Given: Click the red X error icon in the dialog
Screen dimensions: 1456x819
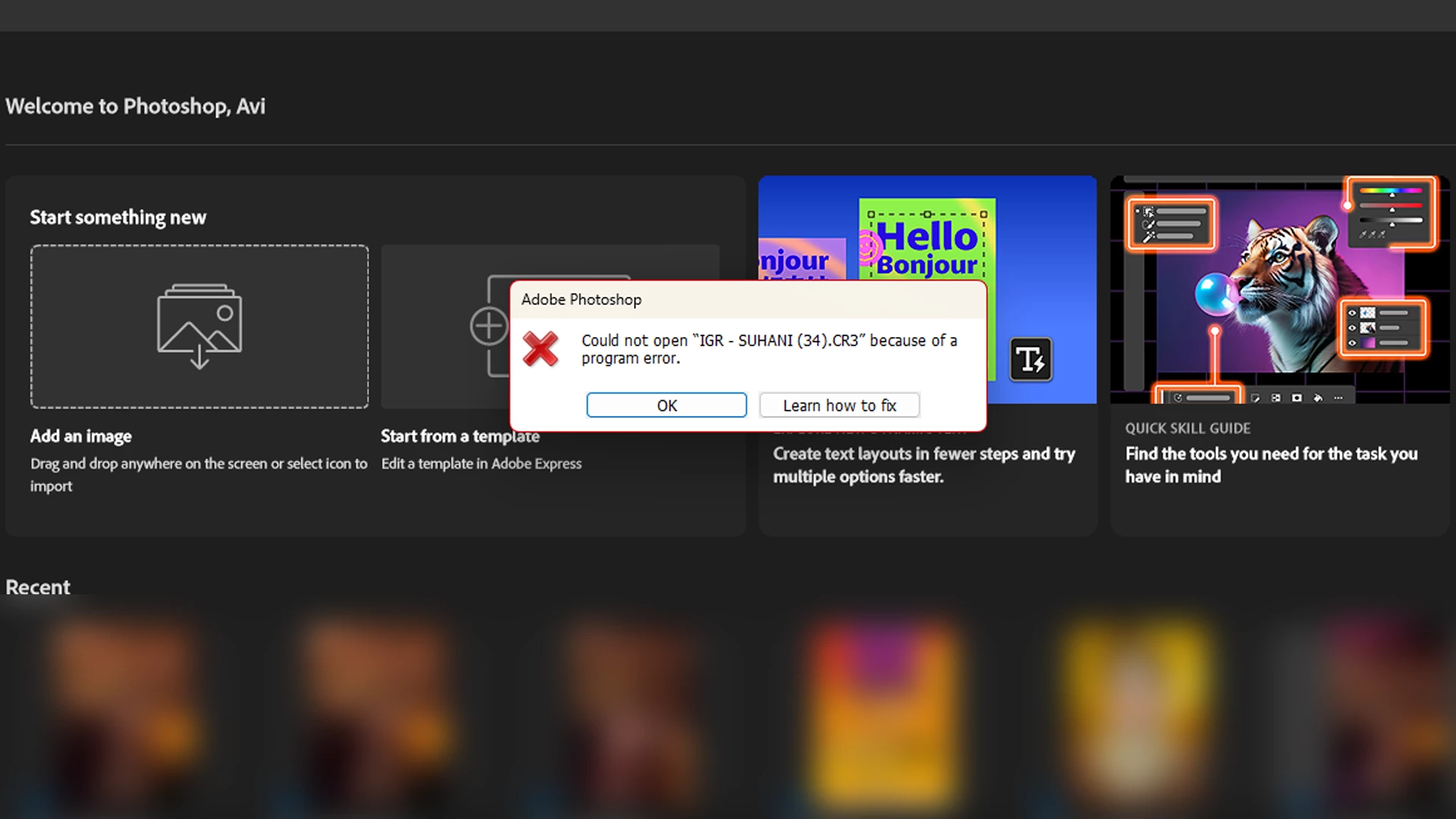Looking at the screenshot, I should tap(540, 349).
